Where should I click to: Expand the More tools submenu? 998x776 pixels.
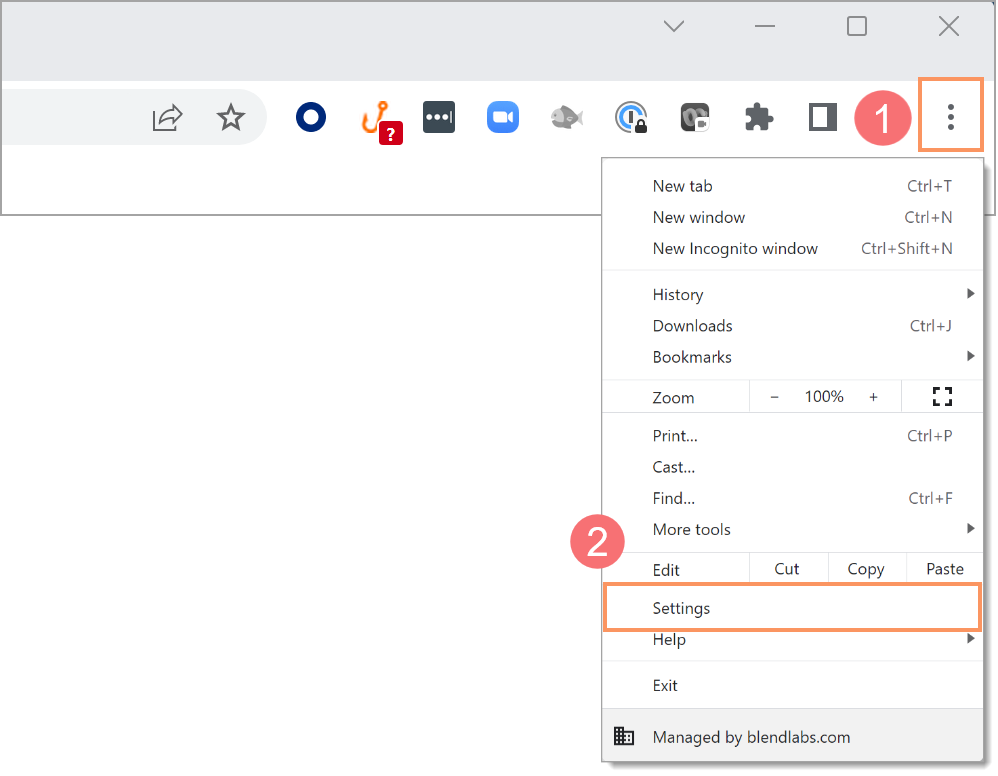coord(792,529)
